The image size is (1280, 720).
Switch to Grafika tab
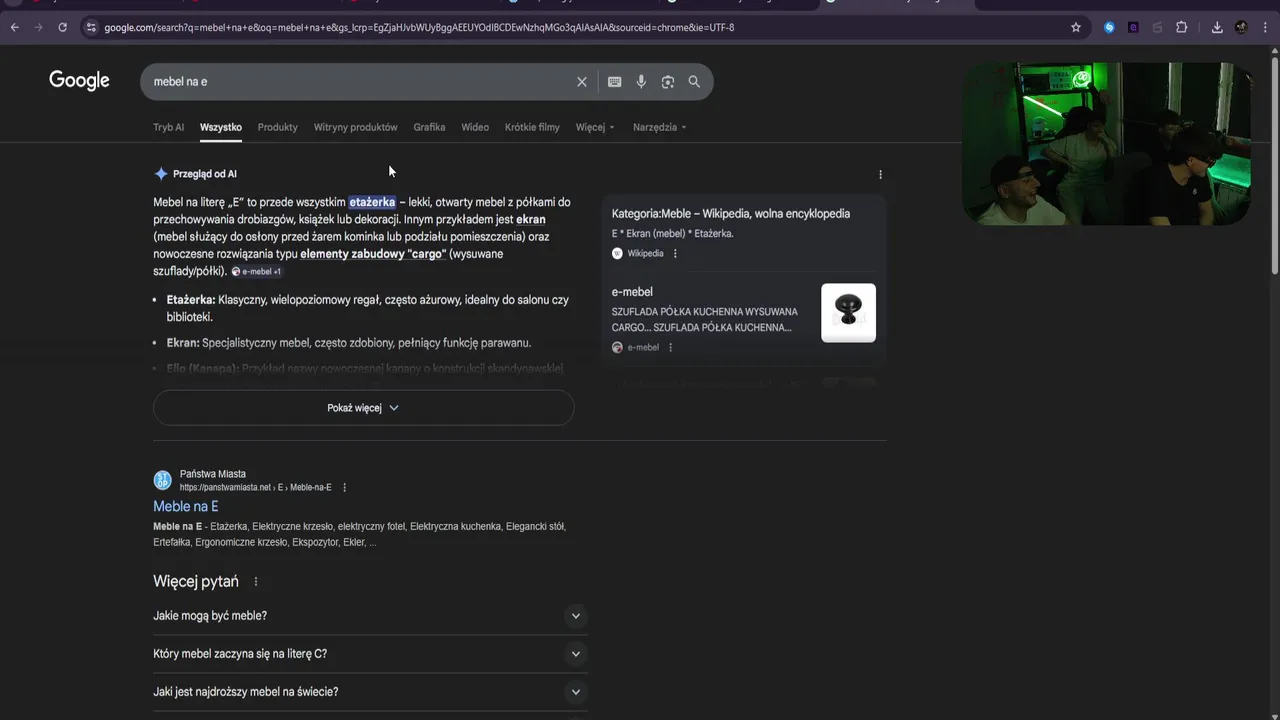point(429,127)
